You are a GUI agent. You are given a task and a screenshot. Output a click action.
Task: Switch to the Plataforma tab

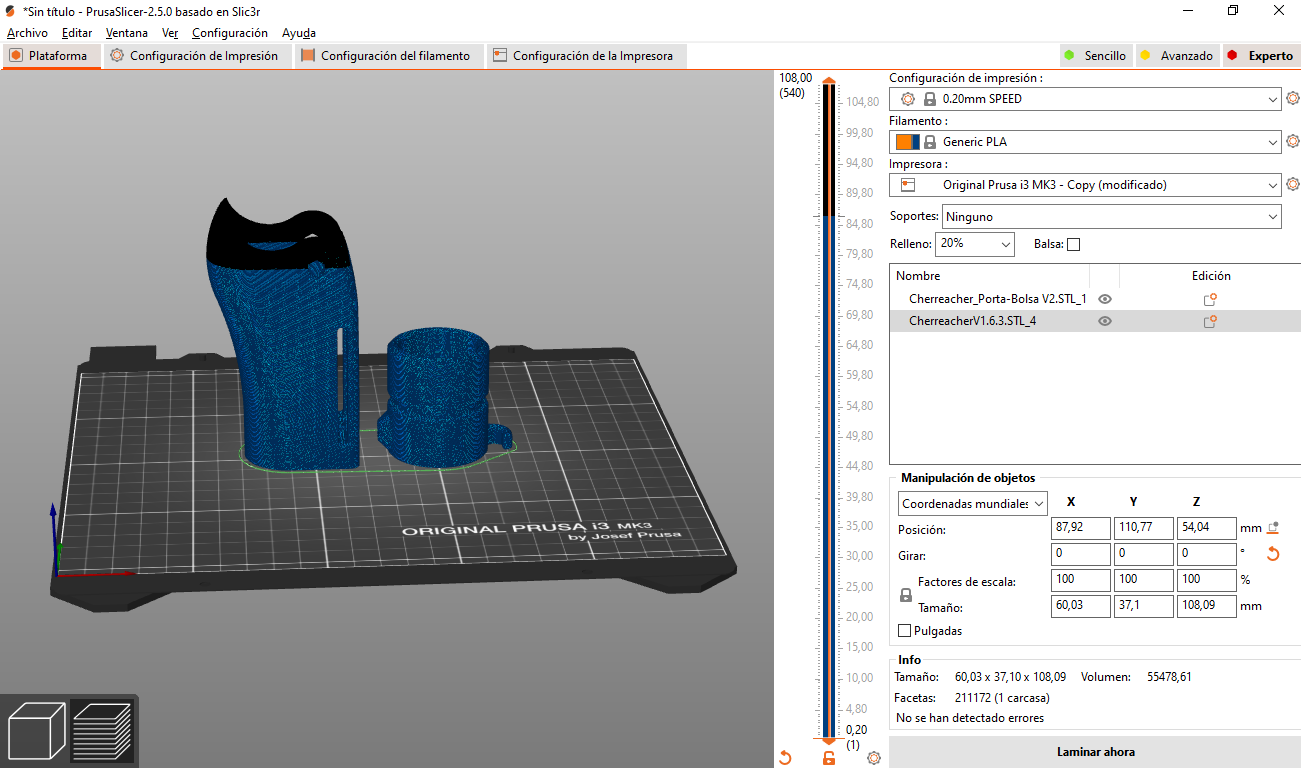tap(51, 56)
